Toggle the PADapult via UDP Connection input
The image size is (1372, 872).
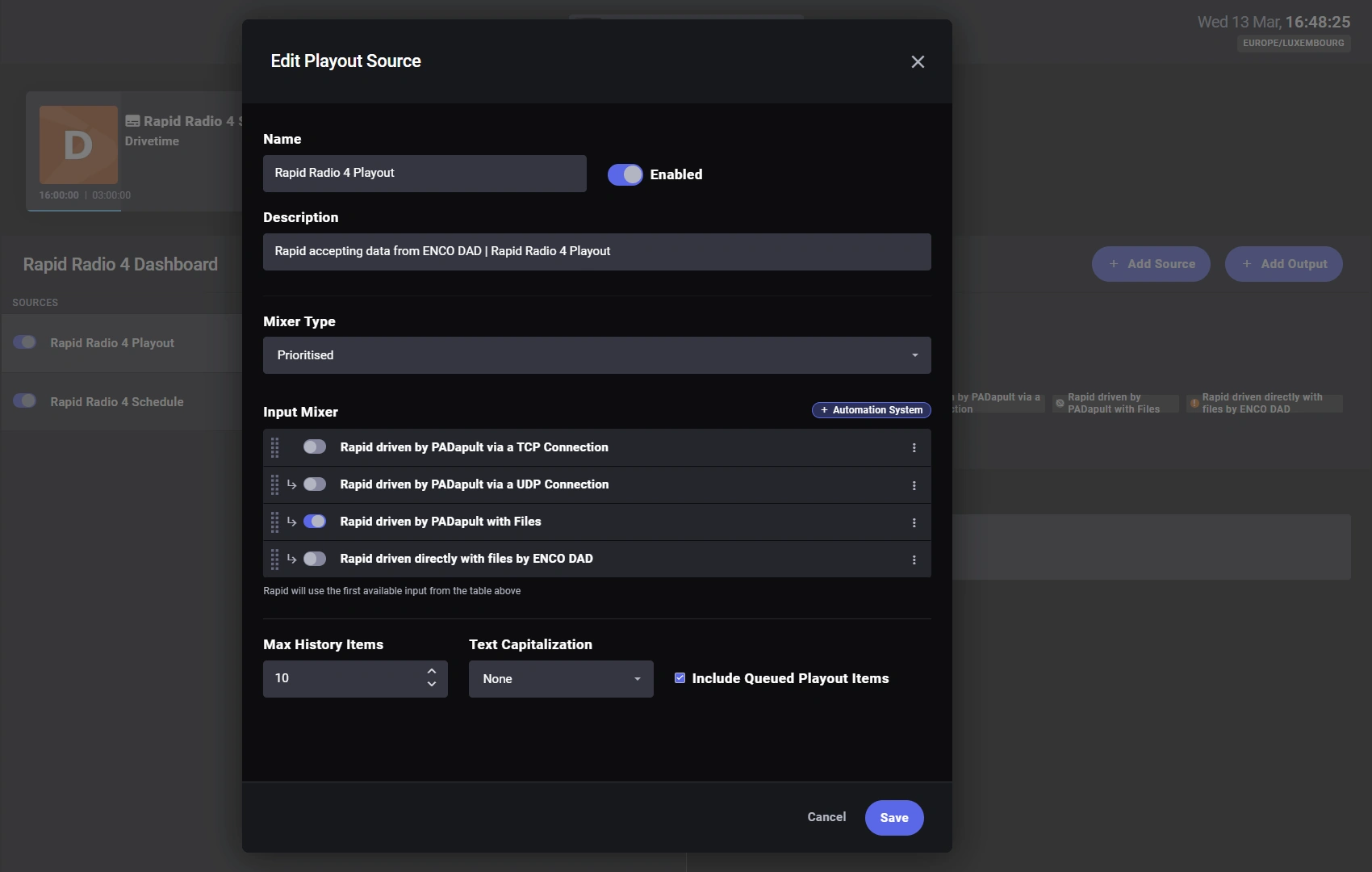[x=315, y=484]
